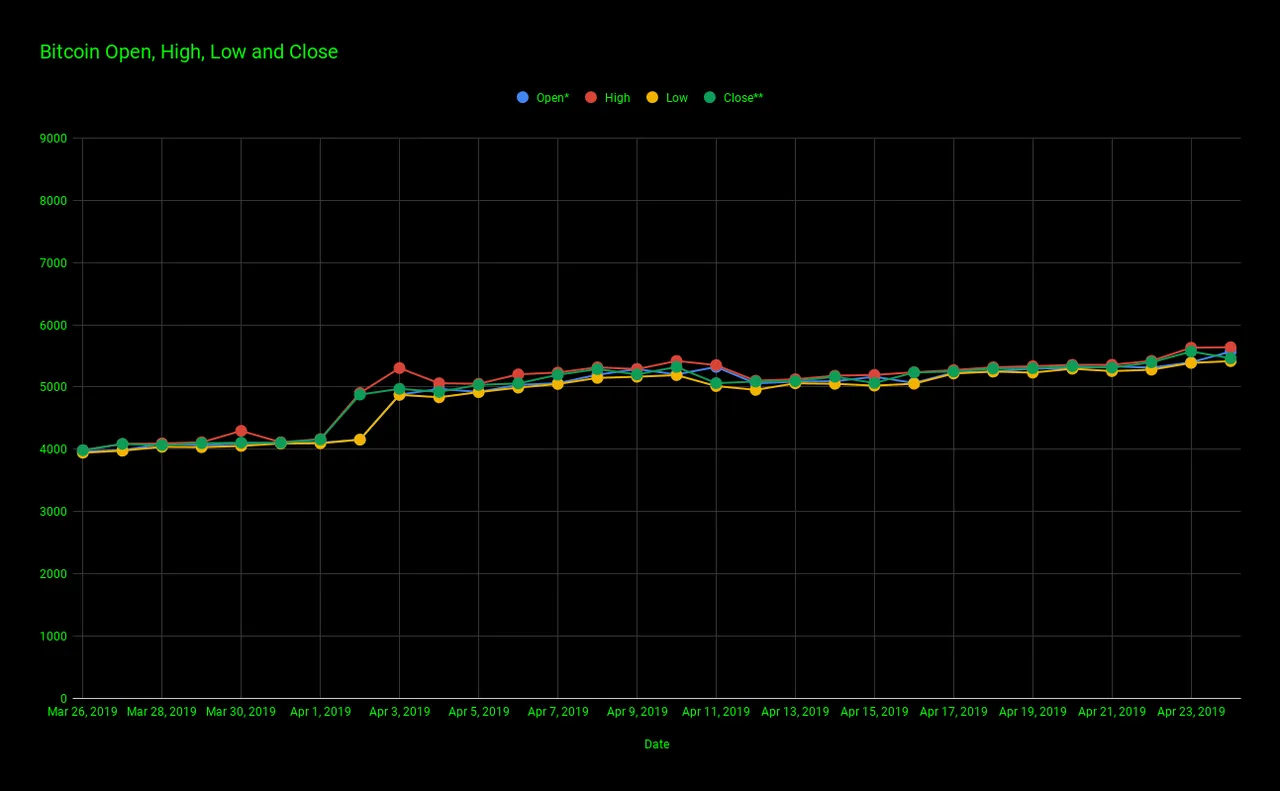
Task: Click the 2000 y-axis label
Action: coord(54,574)
